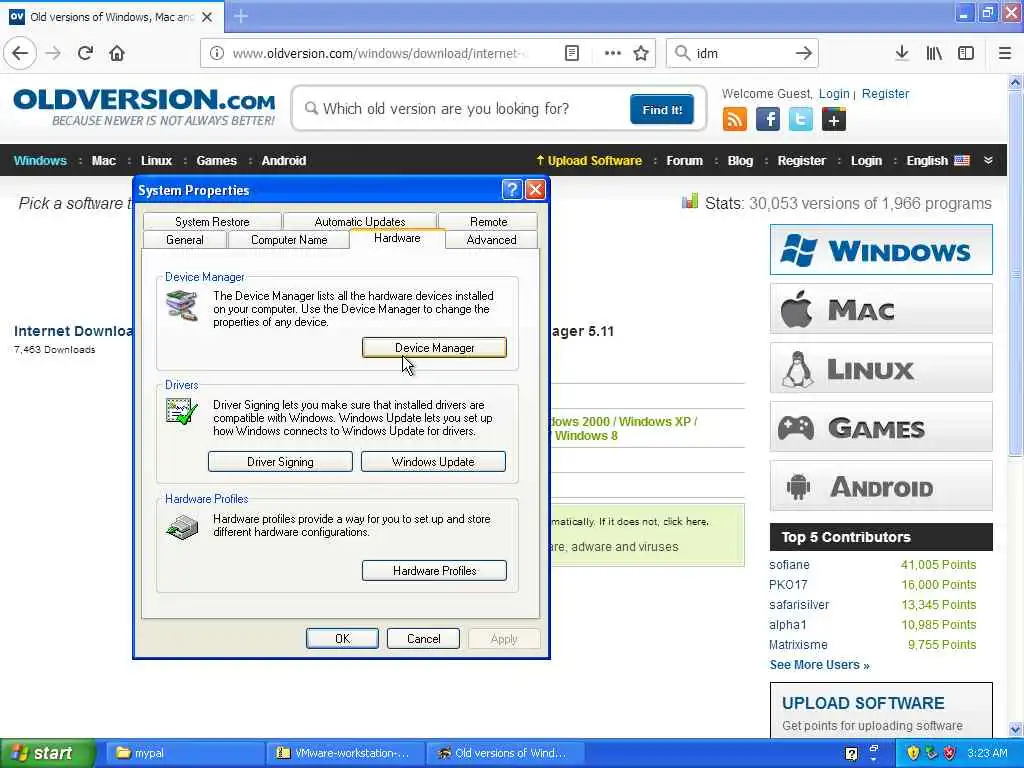Switch to the mypal taskbar item
This screenshot has width=1024, height=768.
[x=183, y=753]
